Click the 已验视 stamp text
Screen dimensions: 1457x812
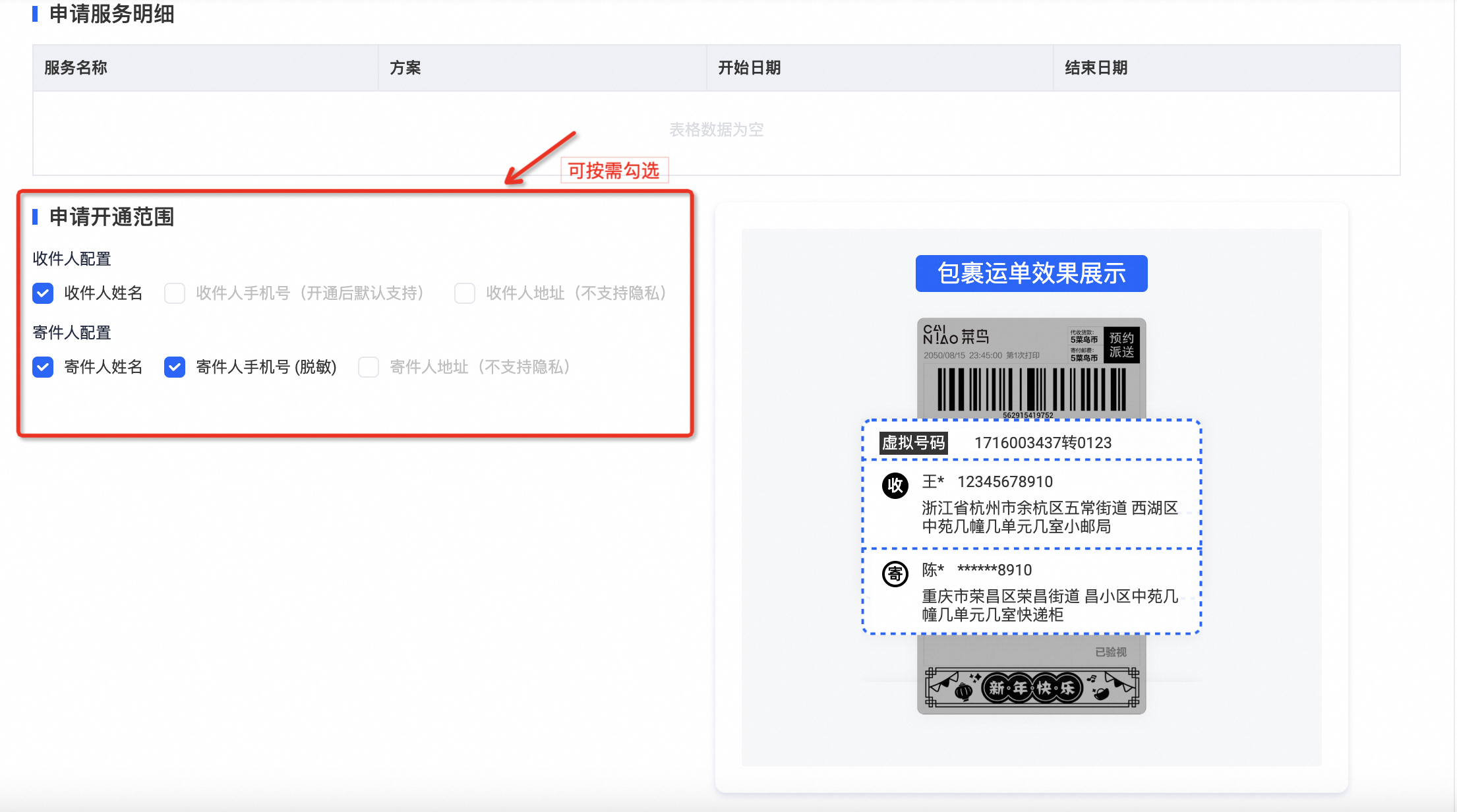(x=1111, y=652)
